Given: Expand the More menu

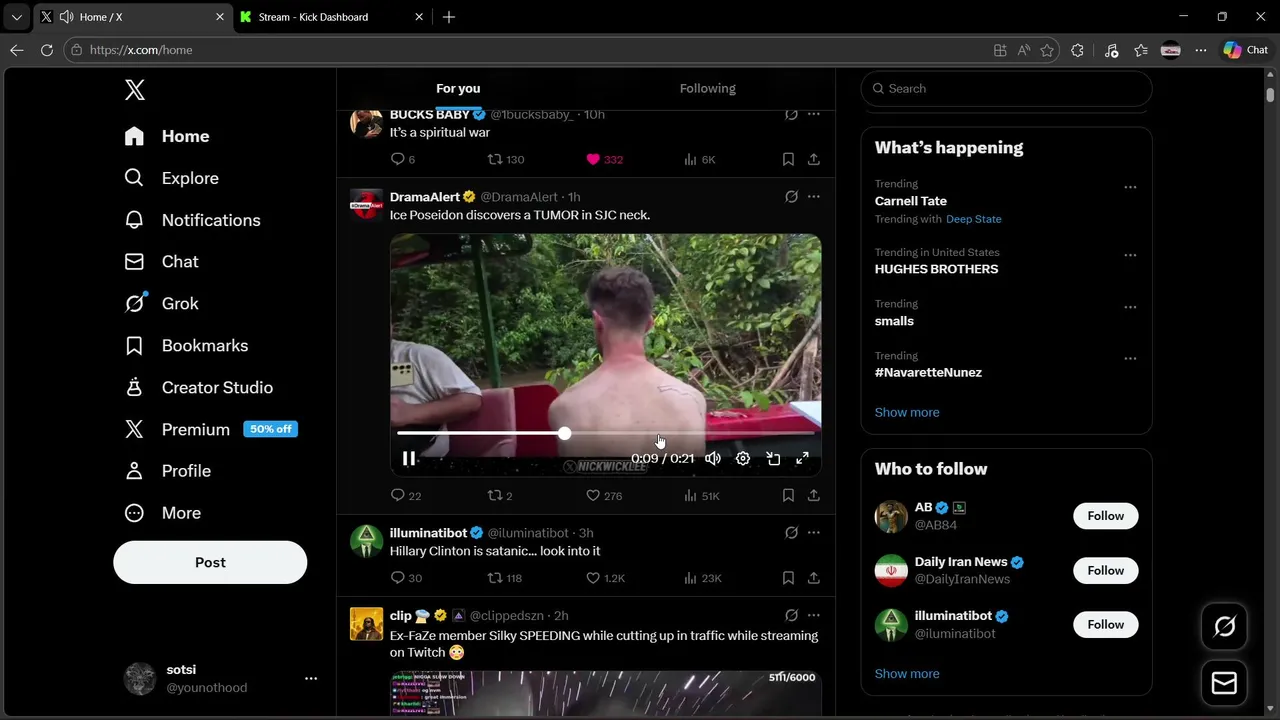Looking at the screenshot, I should coord(162,513).
